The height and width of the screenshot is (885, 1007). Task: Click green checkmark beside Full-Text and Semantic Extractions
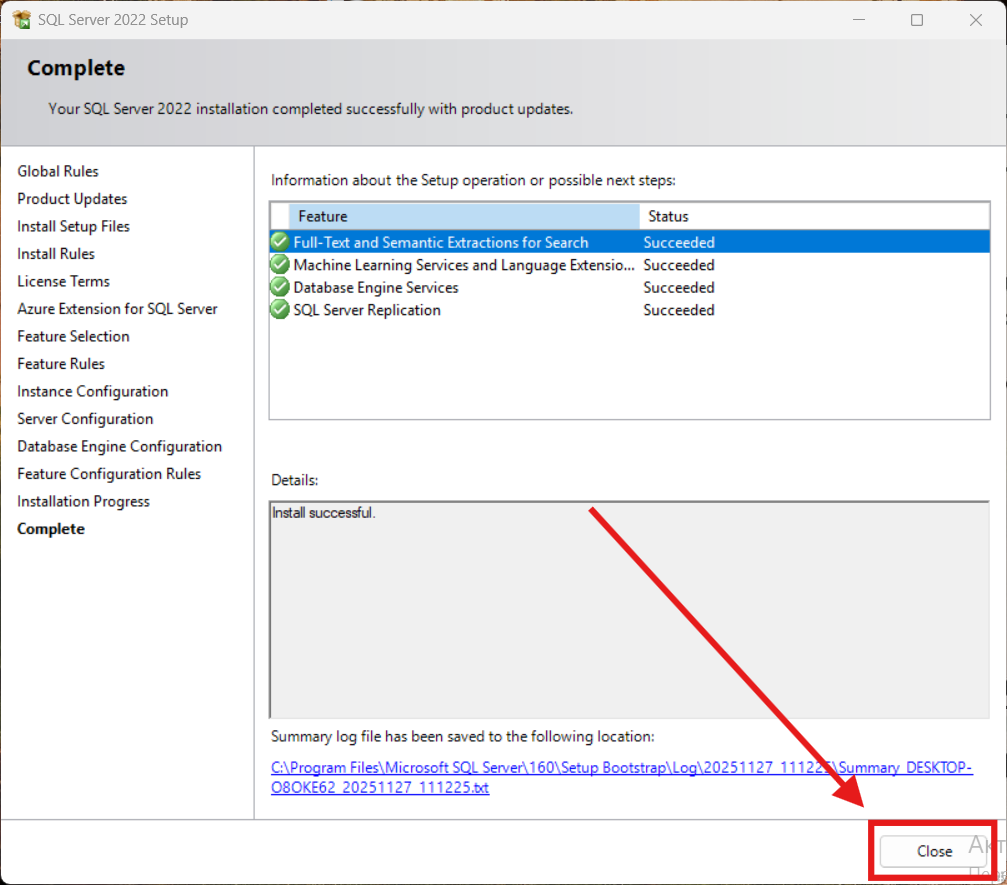[280, 242]
